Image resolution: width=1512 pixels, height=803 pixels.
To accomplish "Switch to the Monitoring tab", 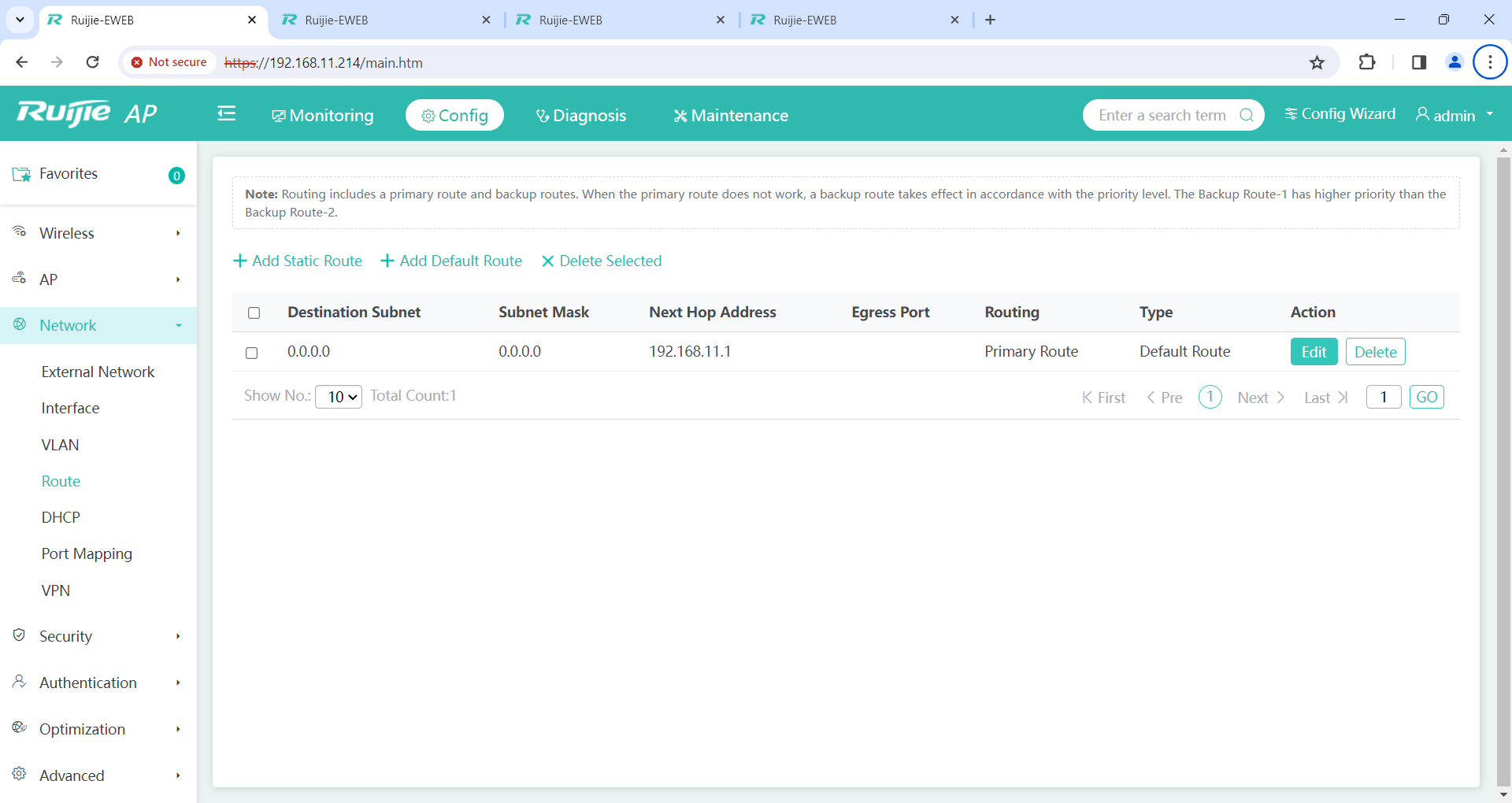I will pos(323,115).
